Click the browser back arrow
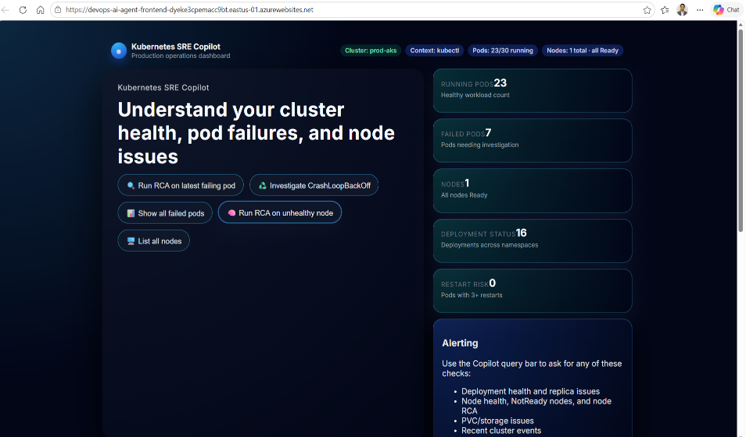The height and width of the screenshot is (437, 746). click(5, 10)
